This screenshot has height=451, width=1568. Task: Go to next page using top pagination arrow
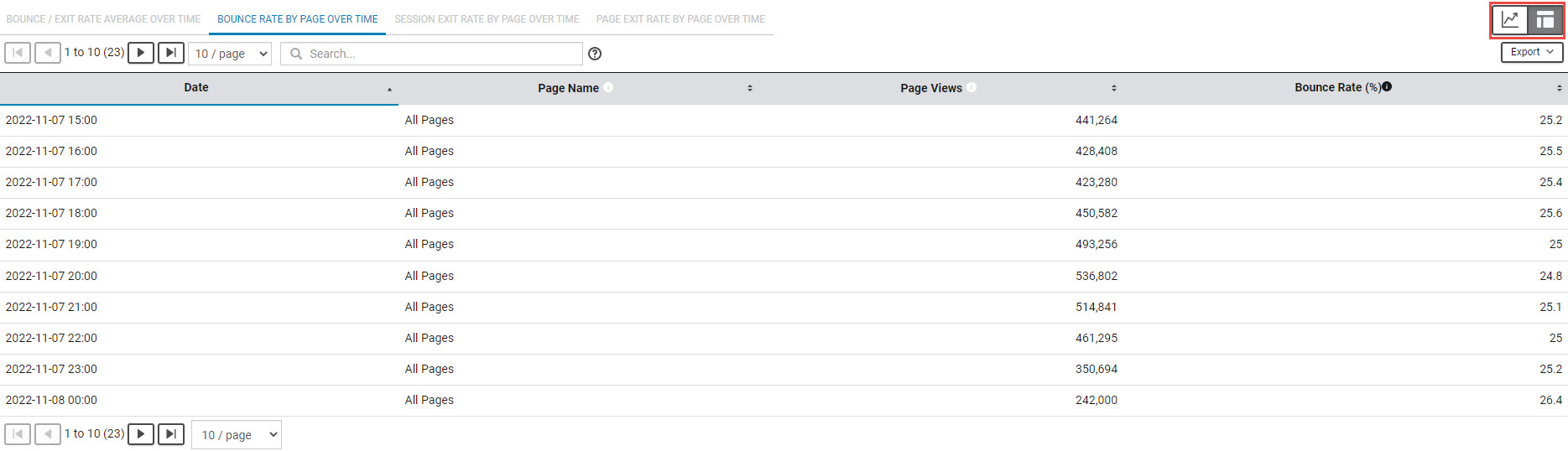pos(141,53)
